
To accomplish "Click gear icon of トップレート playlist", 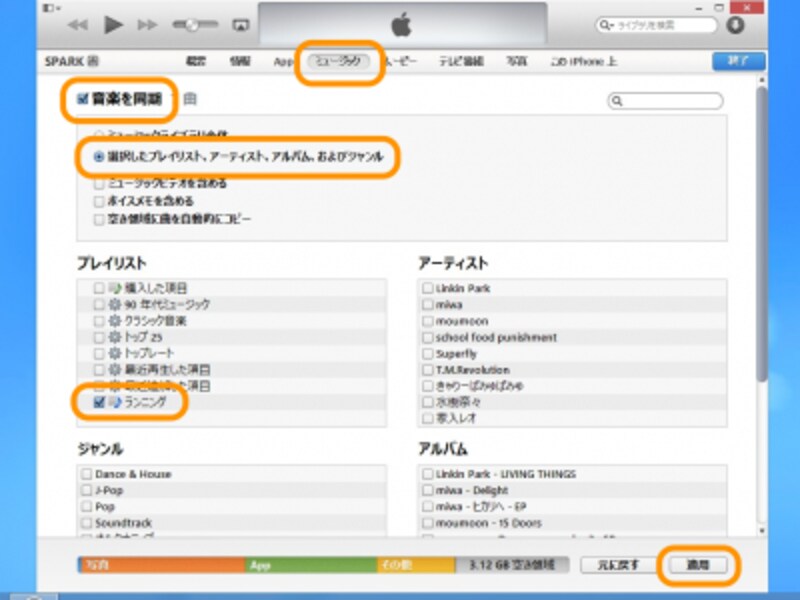I will 115,354.
